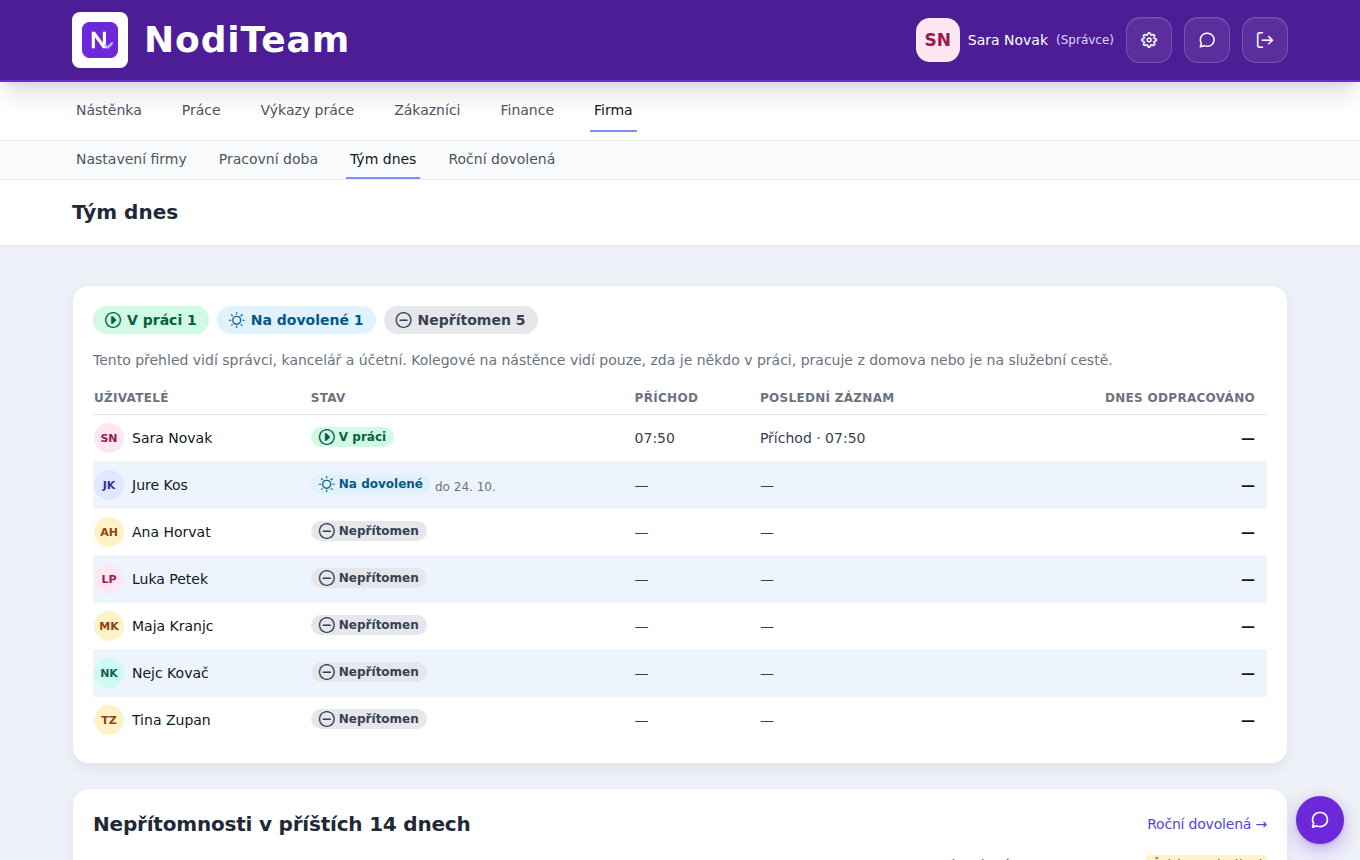Click the NodiTeam brand name
The image size is (1360, 860).
247,40
